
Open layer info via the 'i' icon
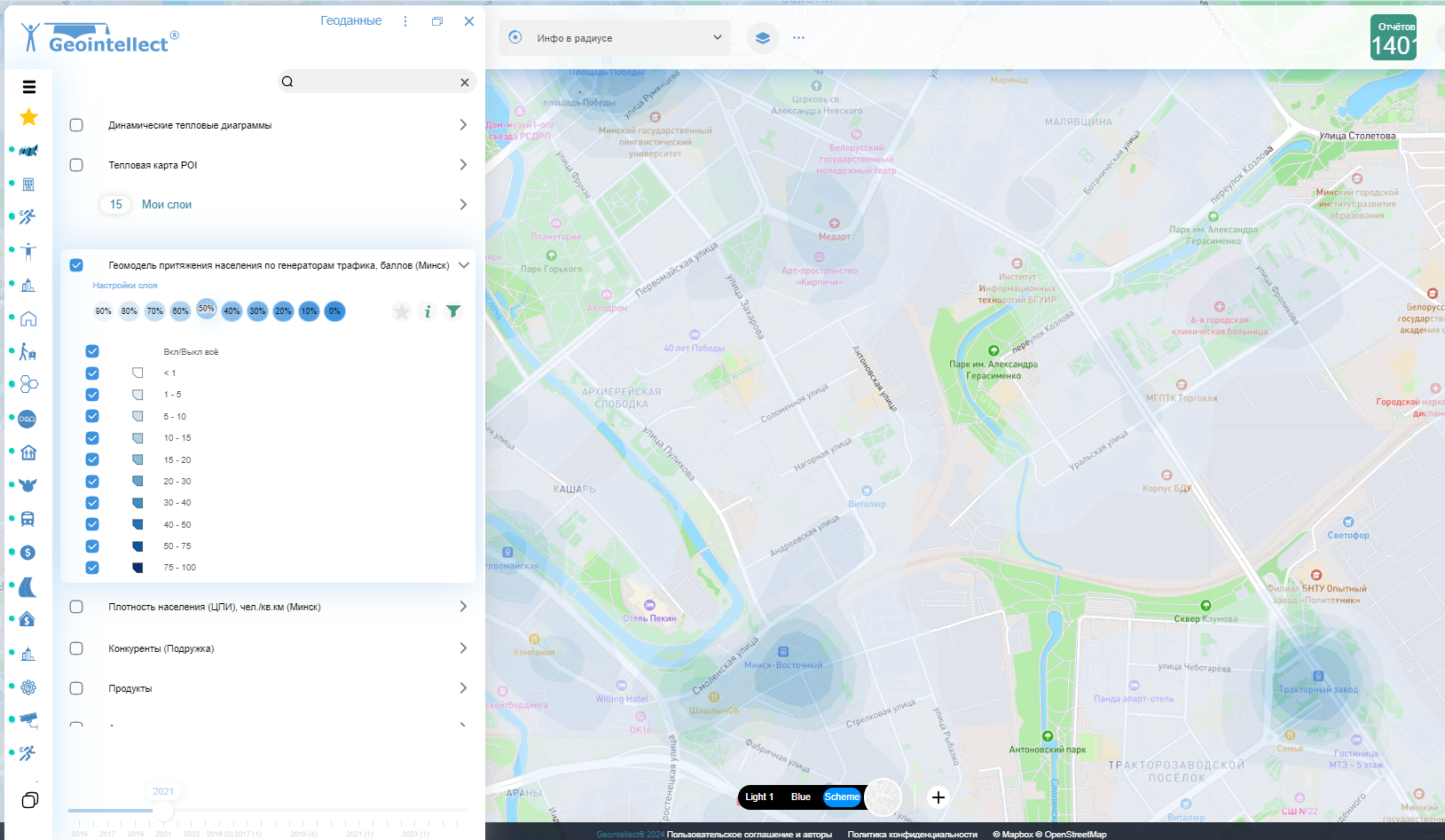click(x=428, y=311)
